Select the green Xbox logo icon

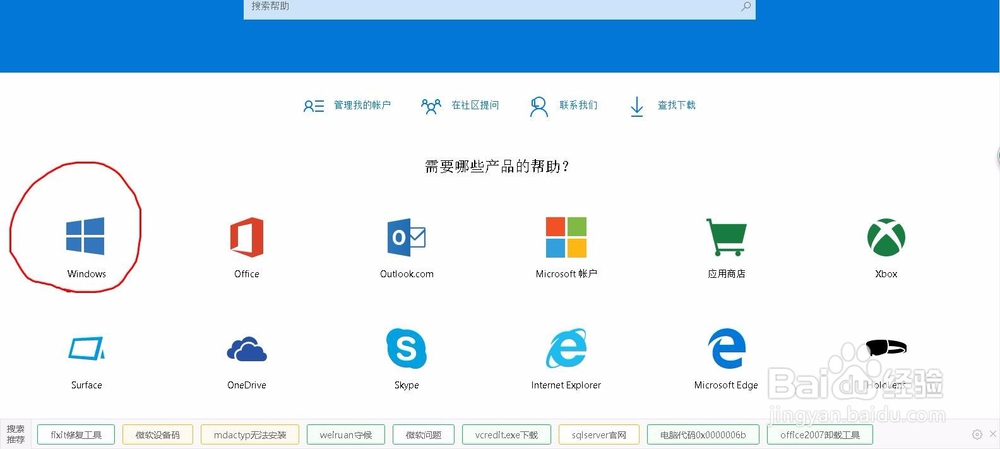coord(886,237)
